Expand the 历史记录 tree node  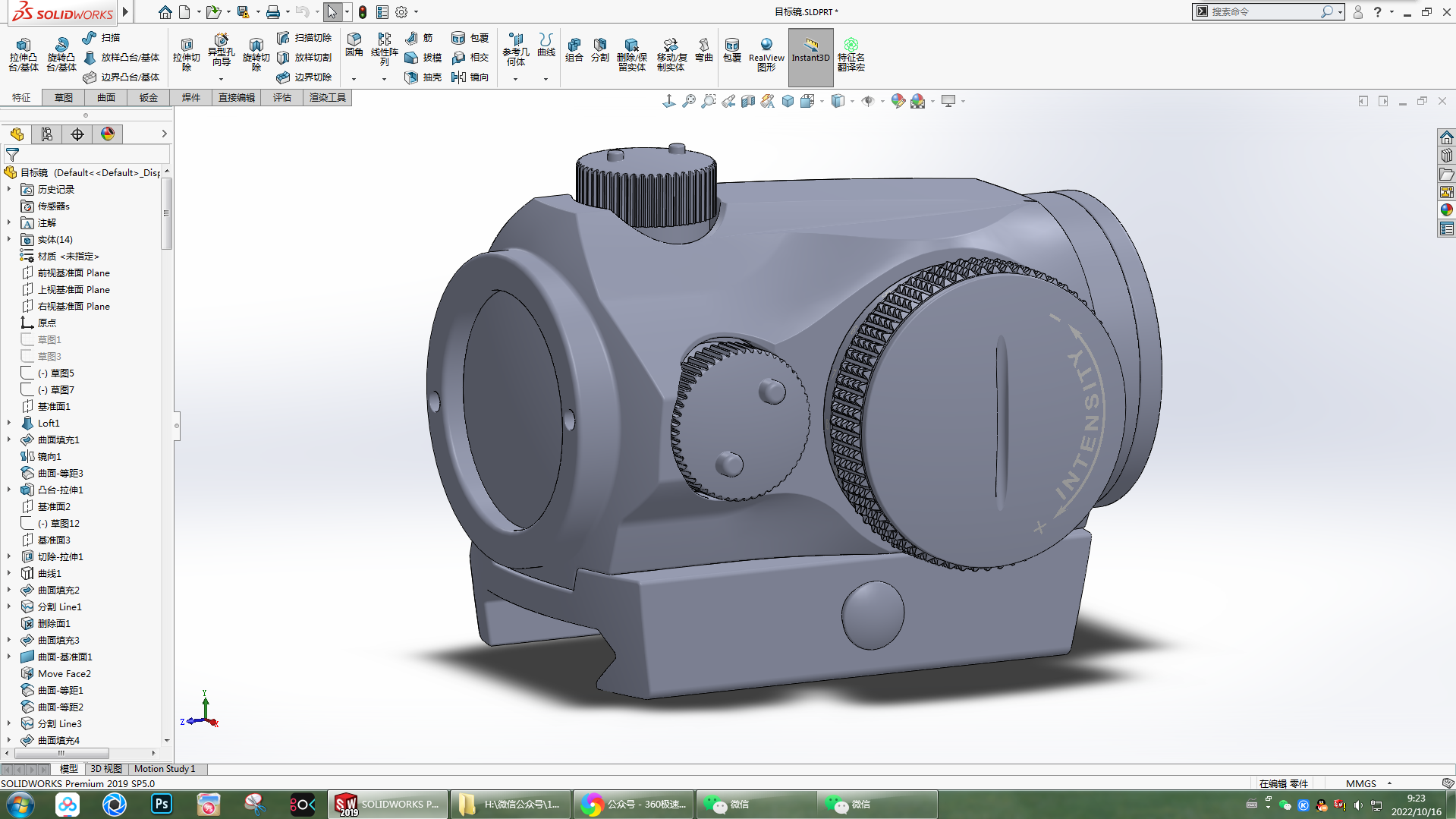[9, 190]
